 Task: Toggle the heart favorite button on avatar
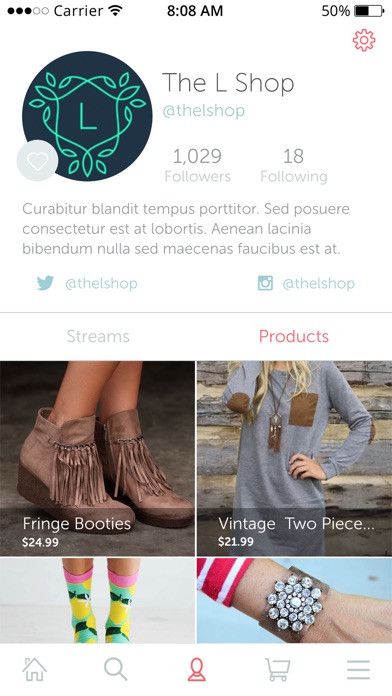click(x=37, y=161)
